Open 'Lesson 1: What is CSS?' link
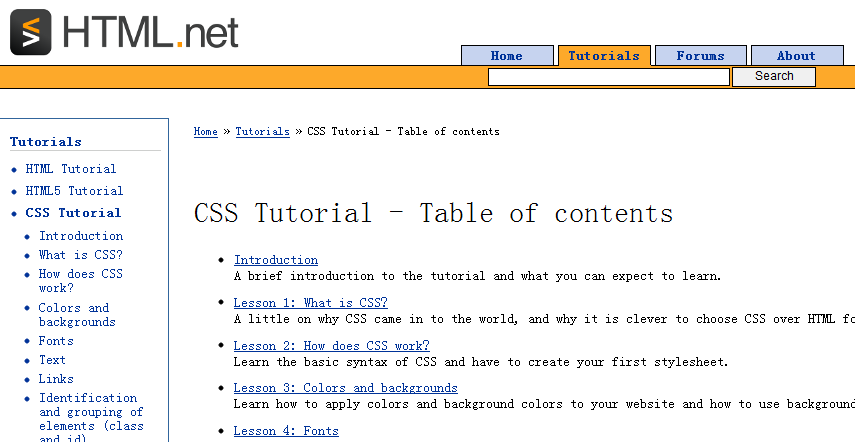Image resolution: width=855 pixels, height=442 pixels. click(310, 303)
